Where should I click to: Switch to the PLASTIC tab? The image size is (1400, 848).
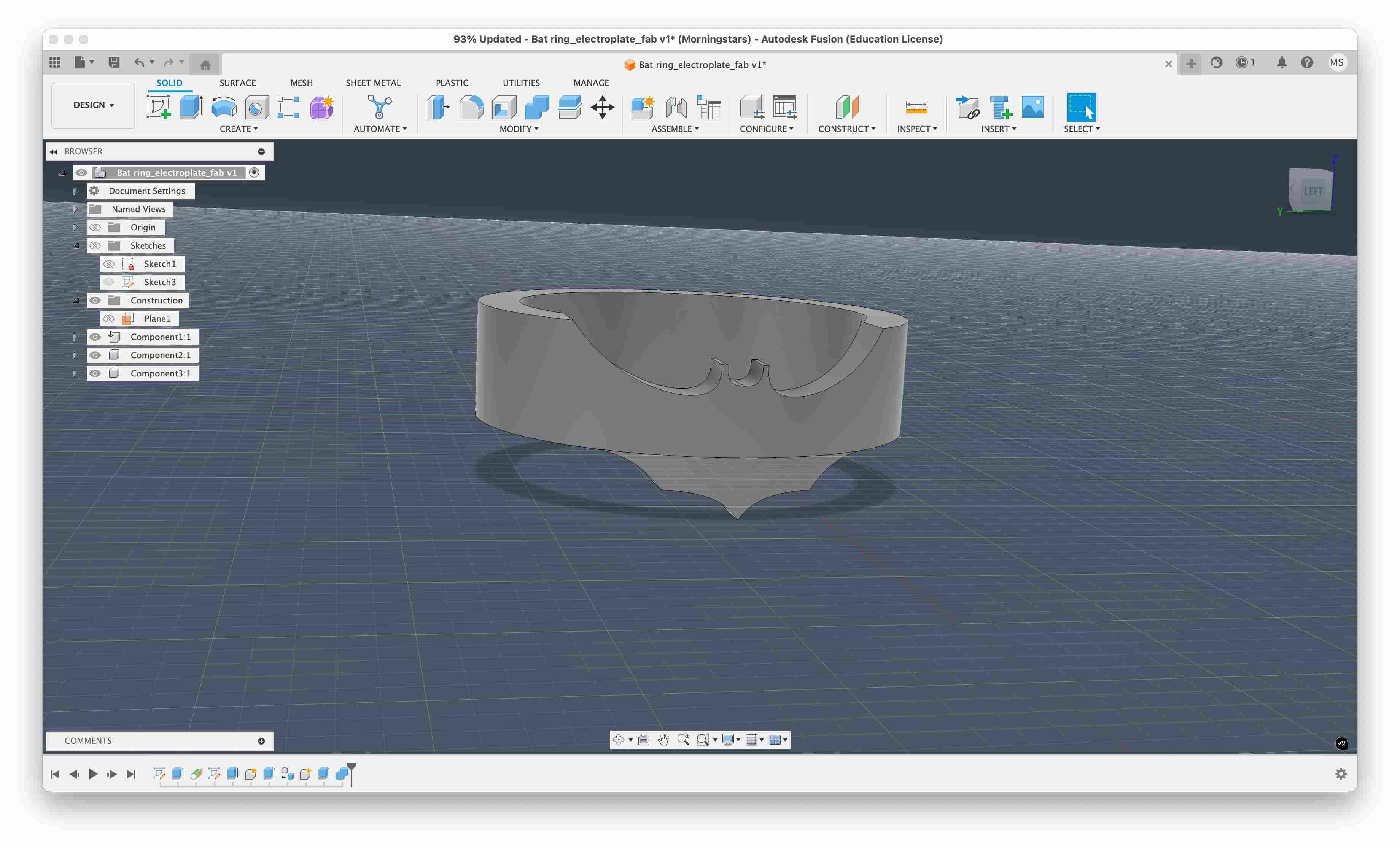pyautogui.click(x=452, y=83)
